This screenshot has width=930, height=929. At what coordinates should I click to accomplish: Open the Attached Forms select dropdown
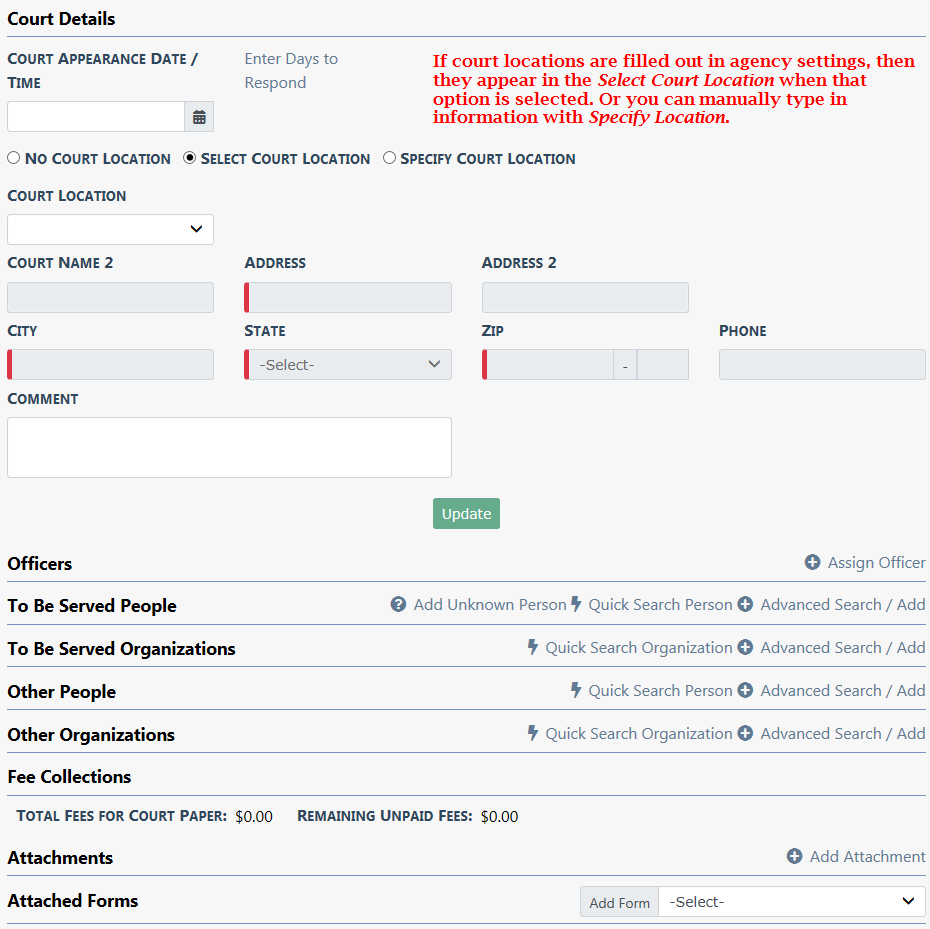point(792,902)
